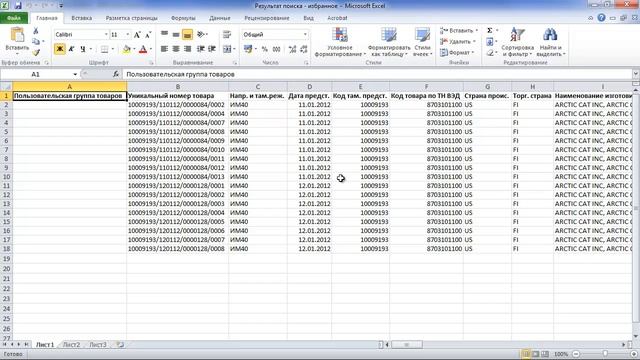Click the text orientation icon

201,35
